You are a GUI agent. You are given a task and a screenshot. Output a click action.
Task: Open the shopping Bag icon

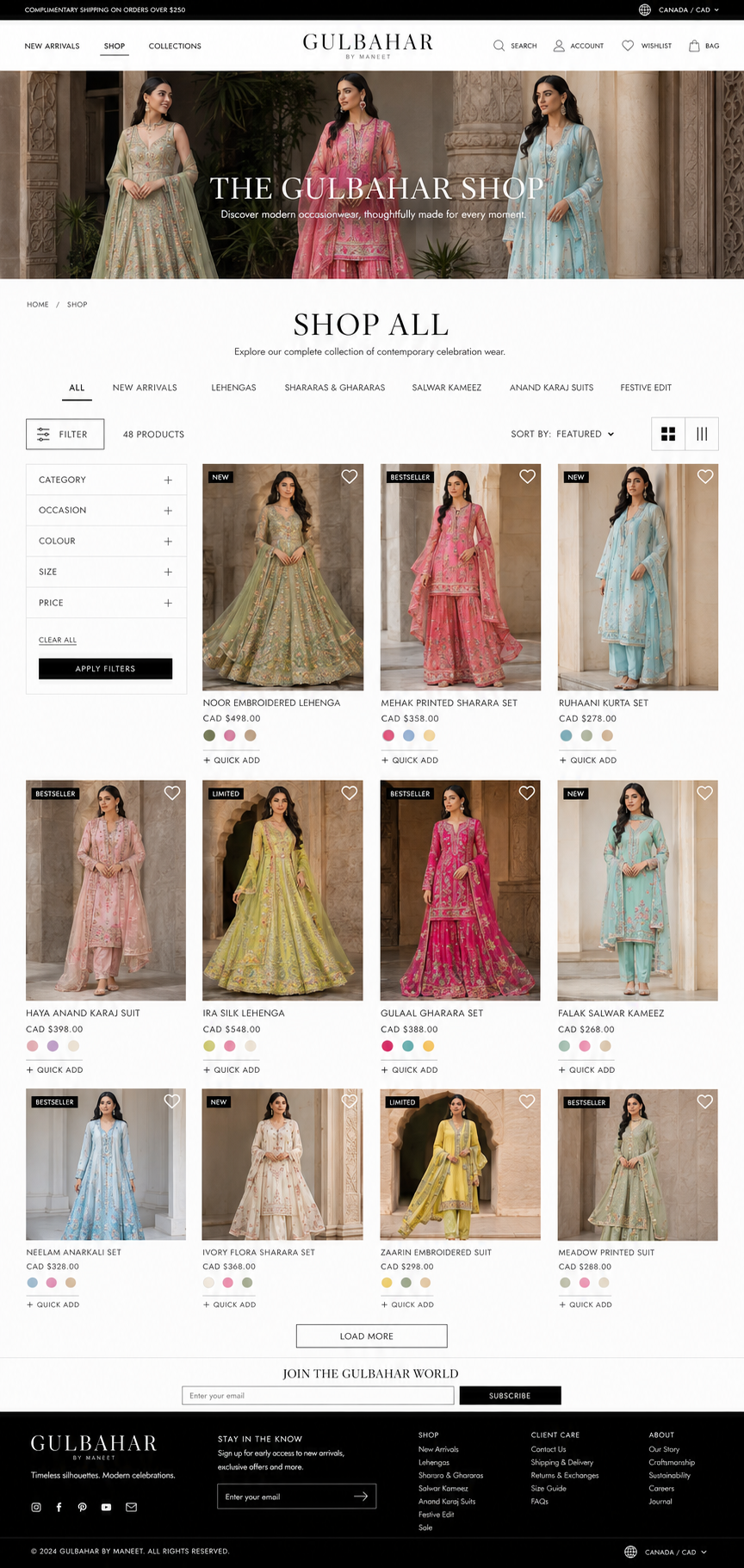pos(694,46)
